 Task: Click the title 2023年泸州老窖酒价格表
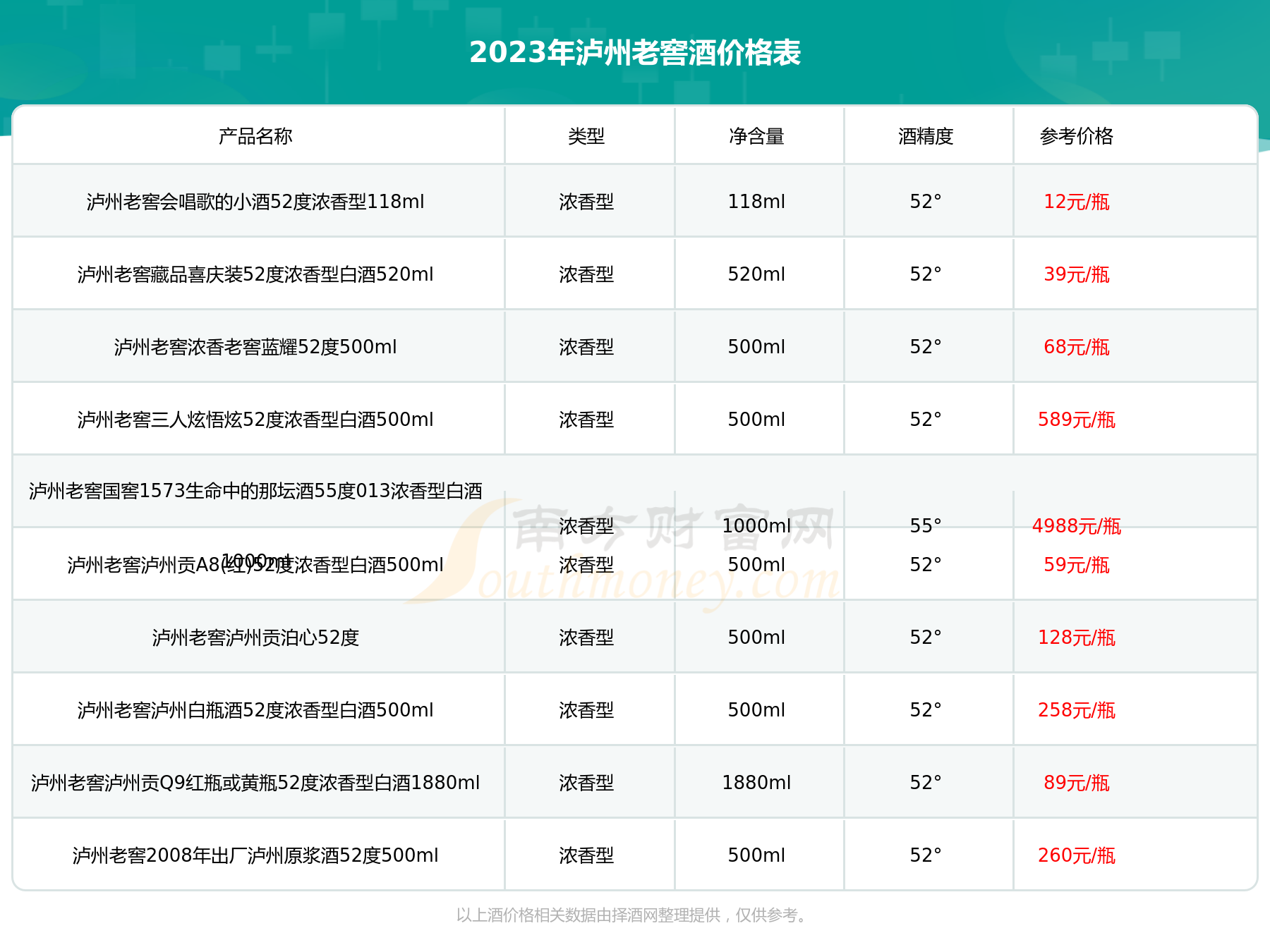(x=635, y=53)
